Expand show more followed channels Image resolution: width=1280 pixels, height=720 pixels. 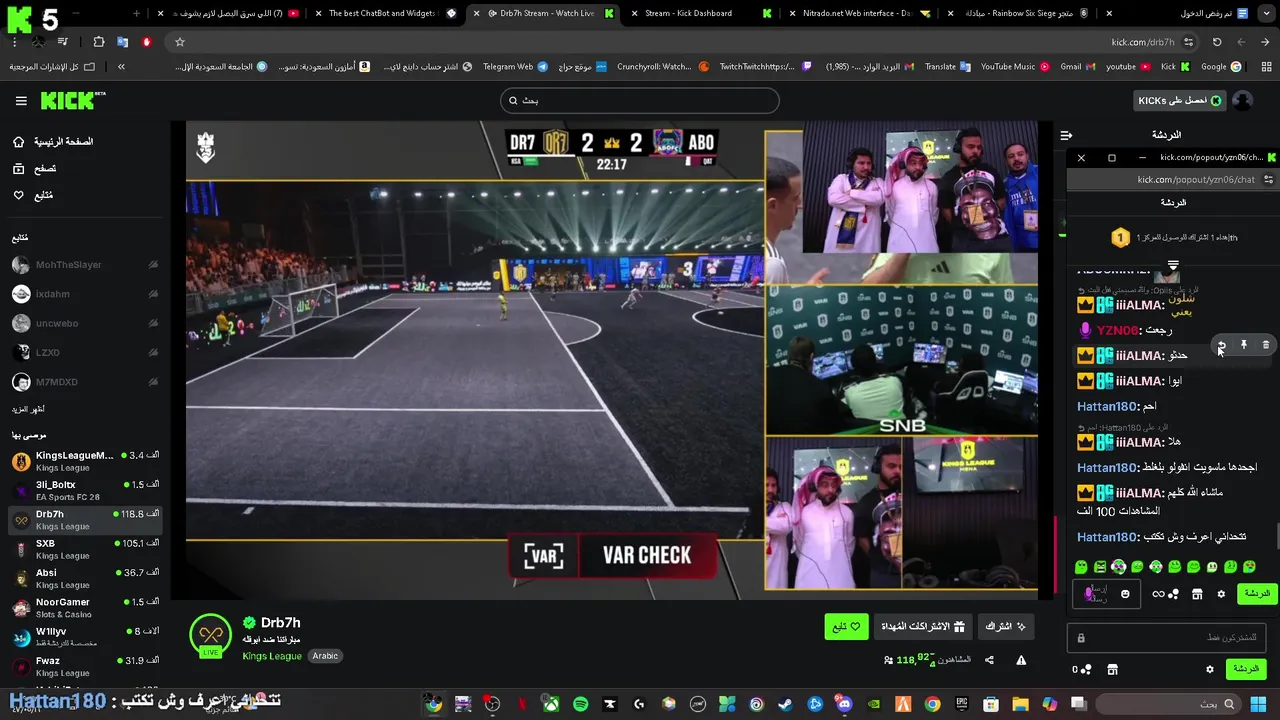point(28,410)
